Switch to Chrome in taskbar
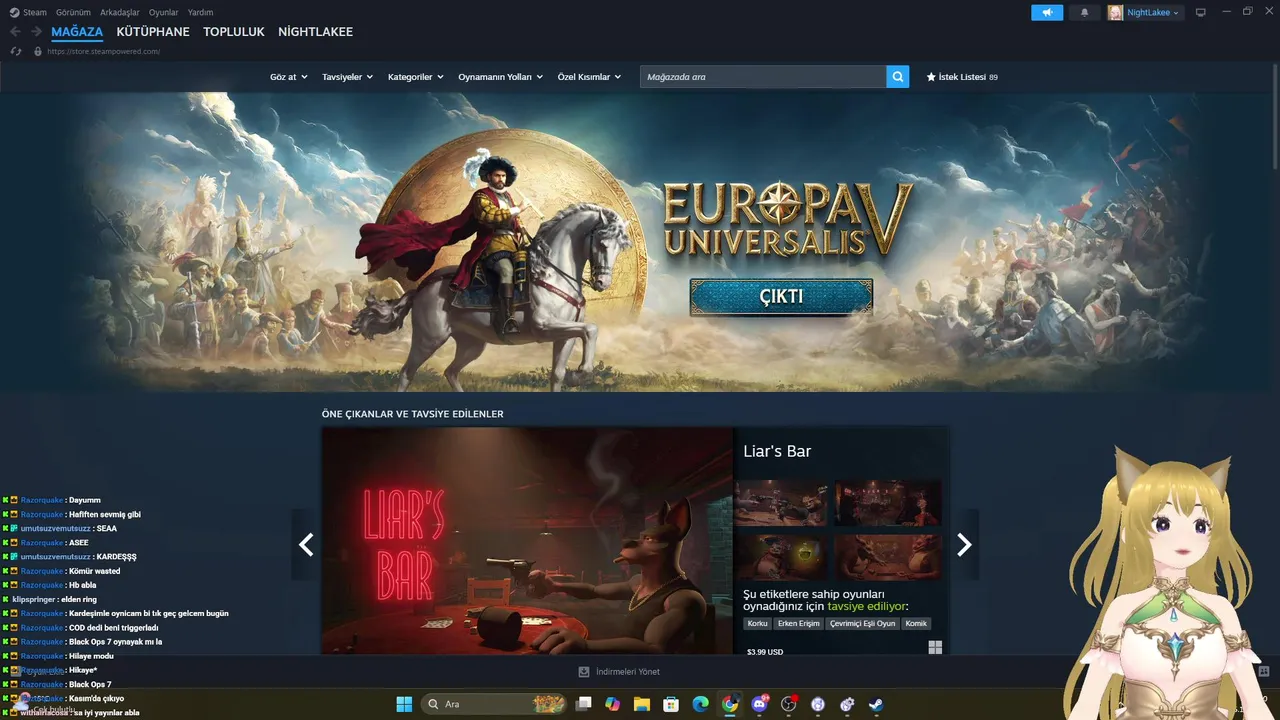 pos(730,704)
